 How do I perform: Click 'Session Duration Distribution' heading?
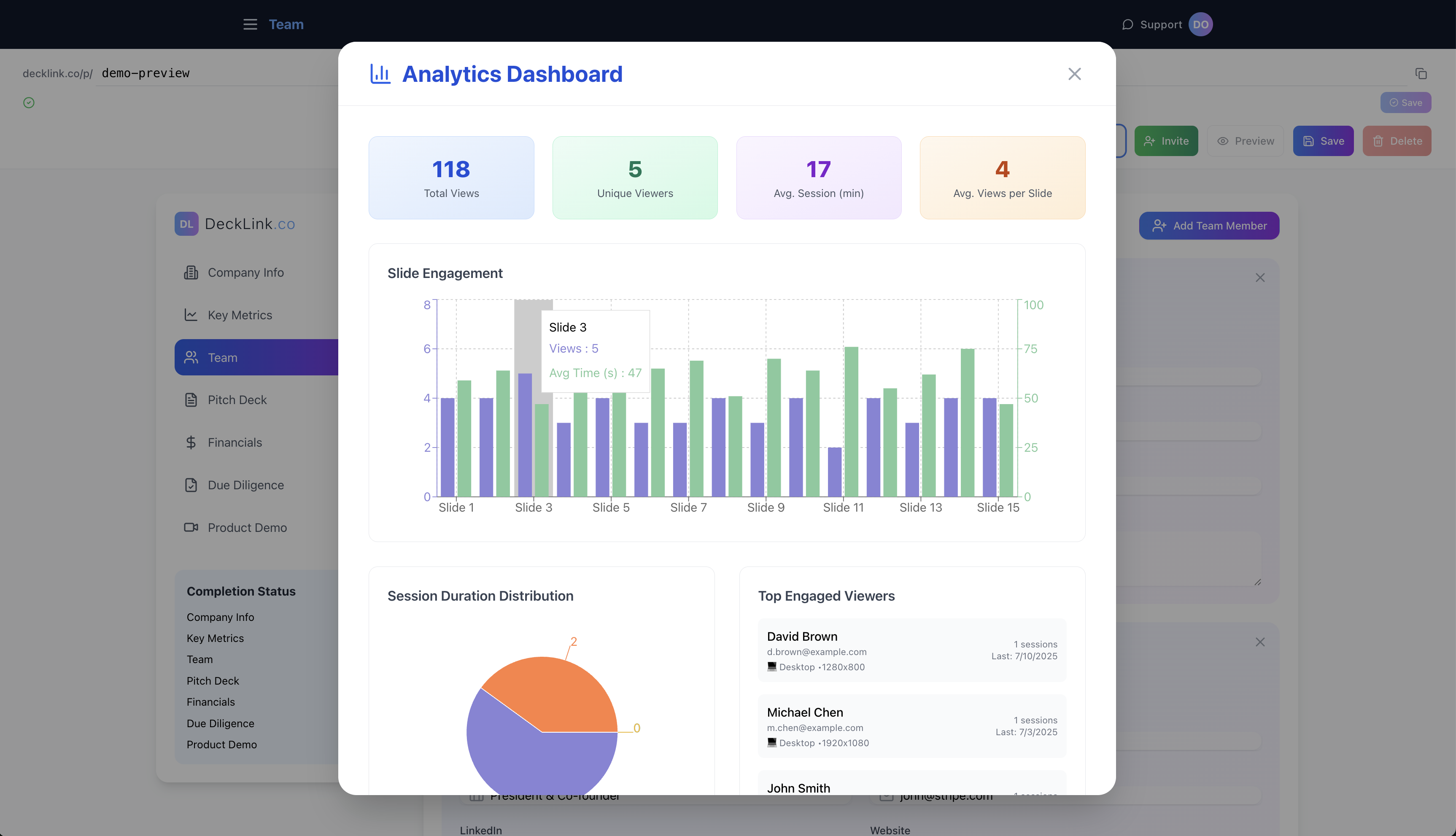[x=480, y=596]
